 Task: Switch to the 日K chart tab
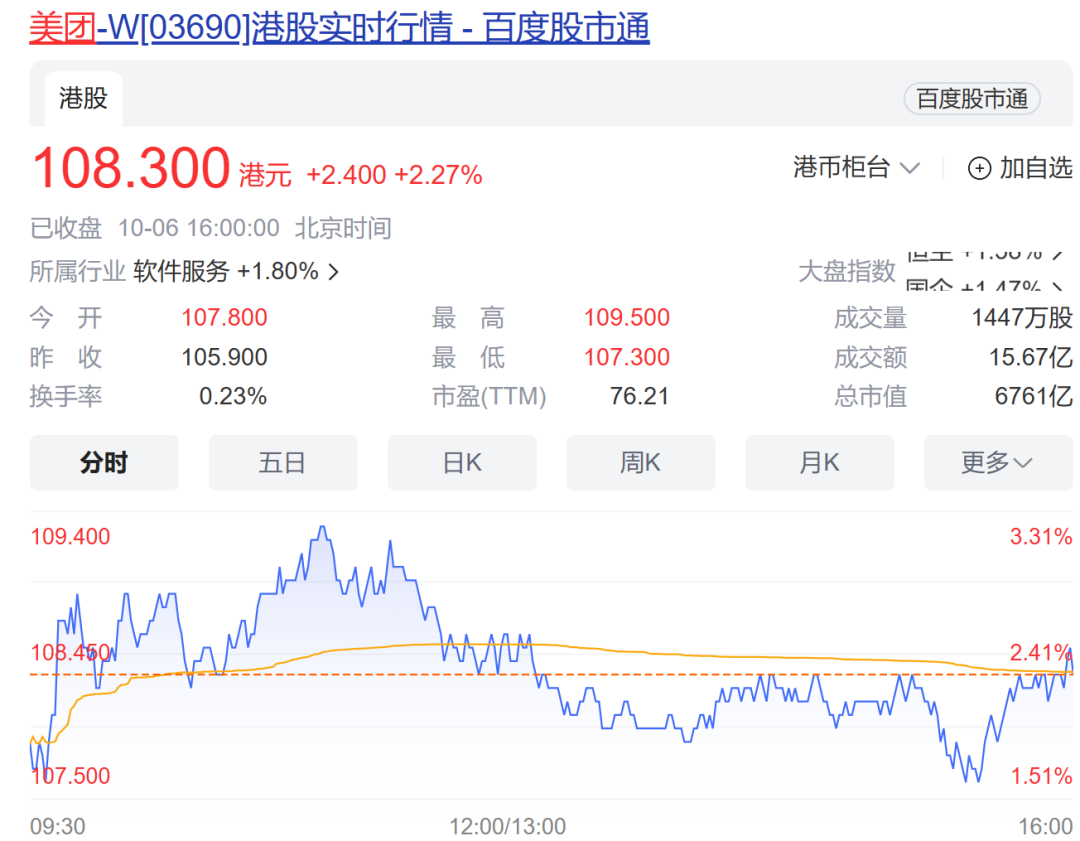pyautogui.click(x=461, y=462)
